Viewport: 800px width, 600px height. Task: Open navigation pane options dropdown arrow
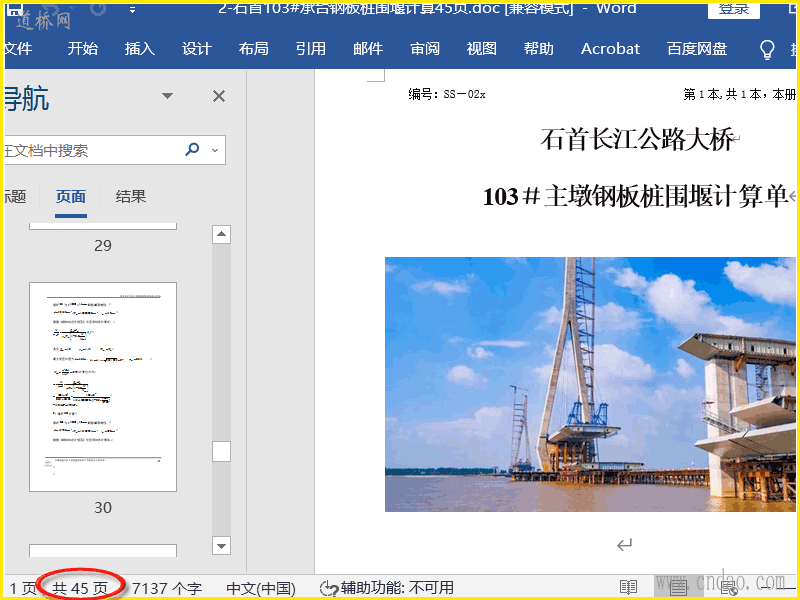[168, 96]
